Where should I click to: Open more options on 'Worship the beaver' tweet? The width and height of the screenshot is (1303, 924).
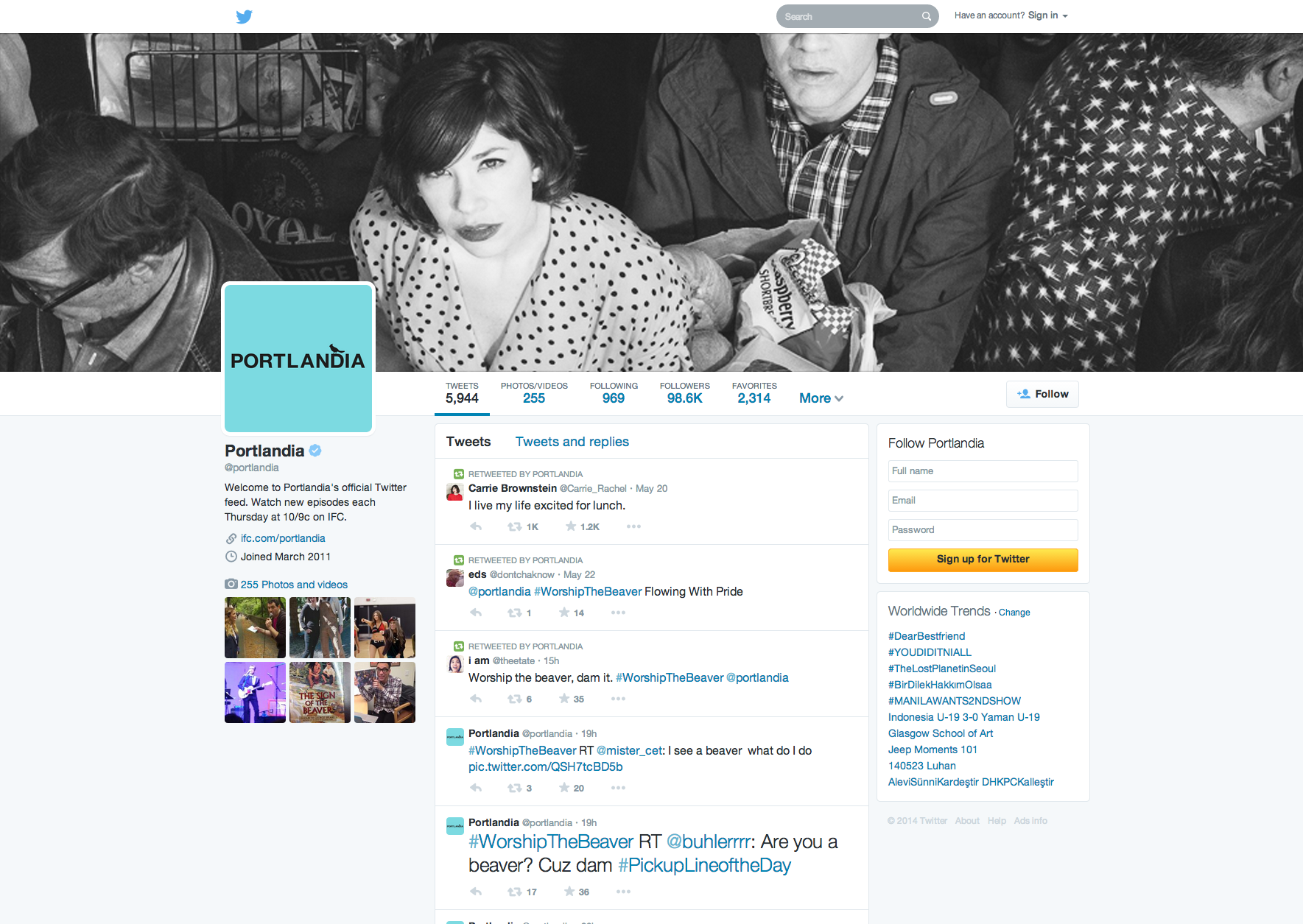(x=618, y=699)
